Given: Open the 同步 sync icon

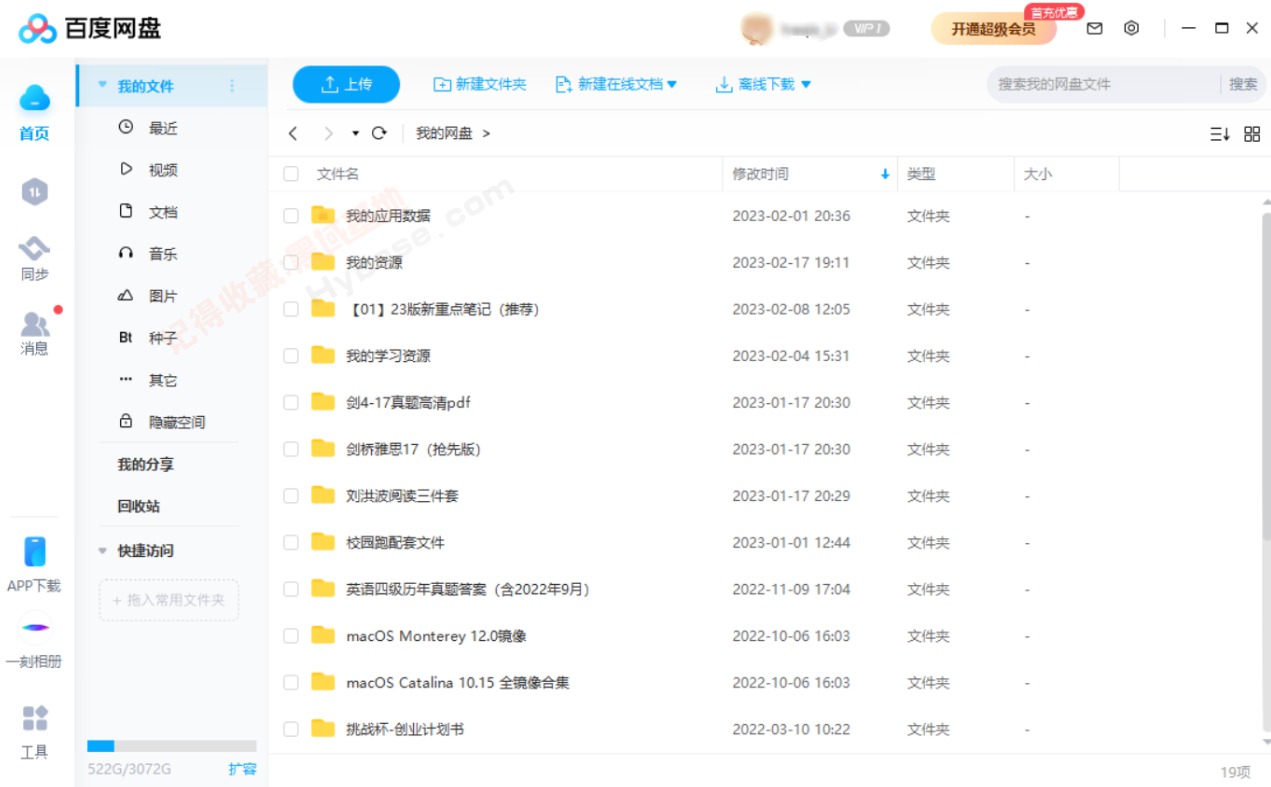Looking at the screenshot, I should point(35,247).
